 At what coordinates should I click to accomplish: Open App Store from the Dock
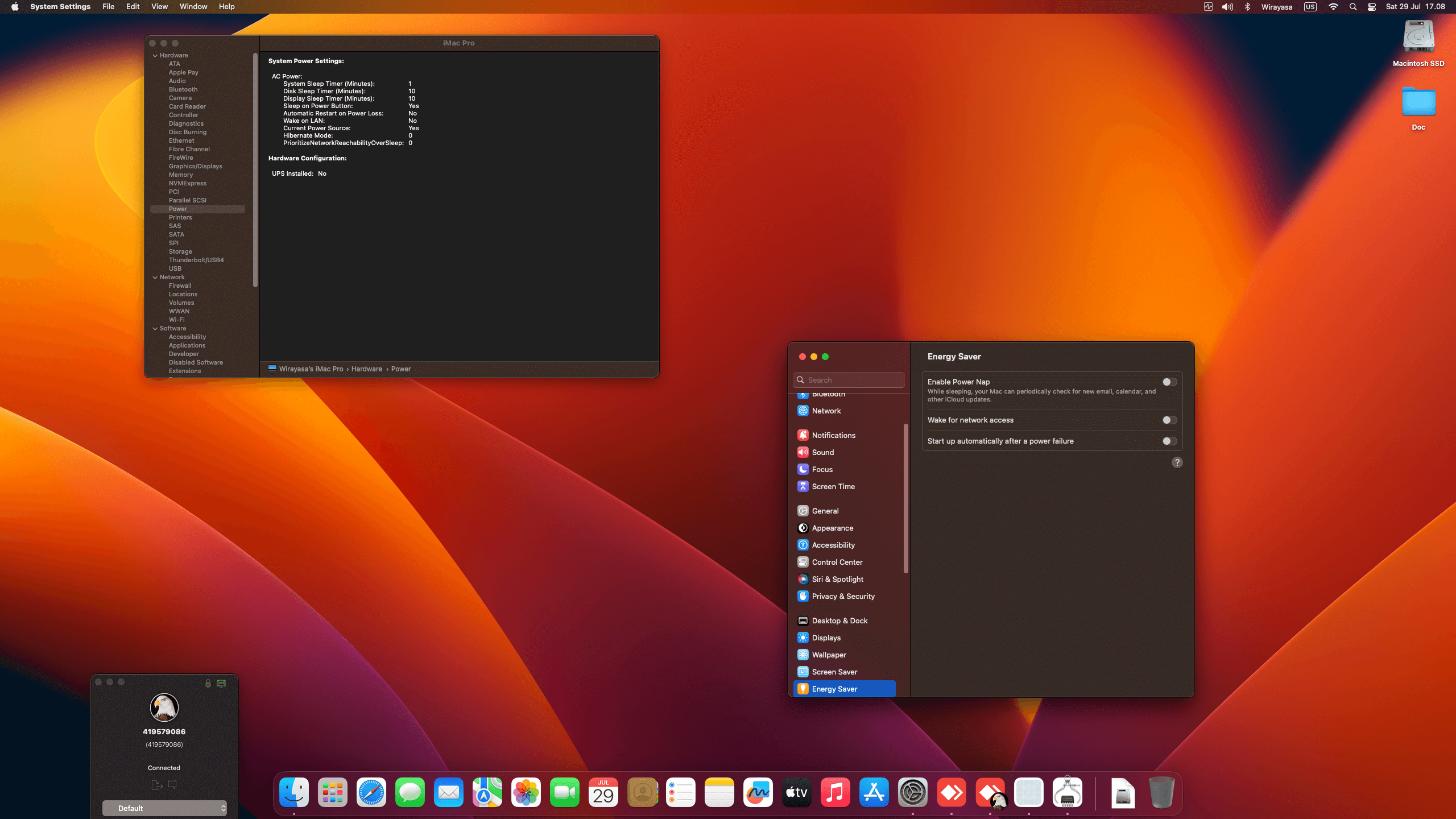tap(874, 792)
